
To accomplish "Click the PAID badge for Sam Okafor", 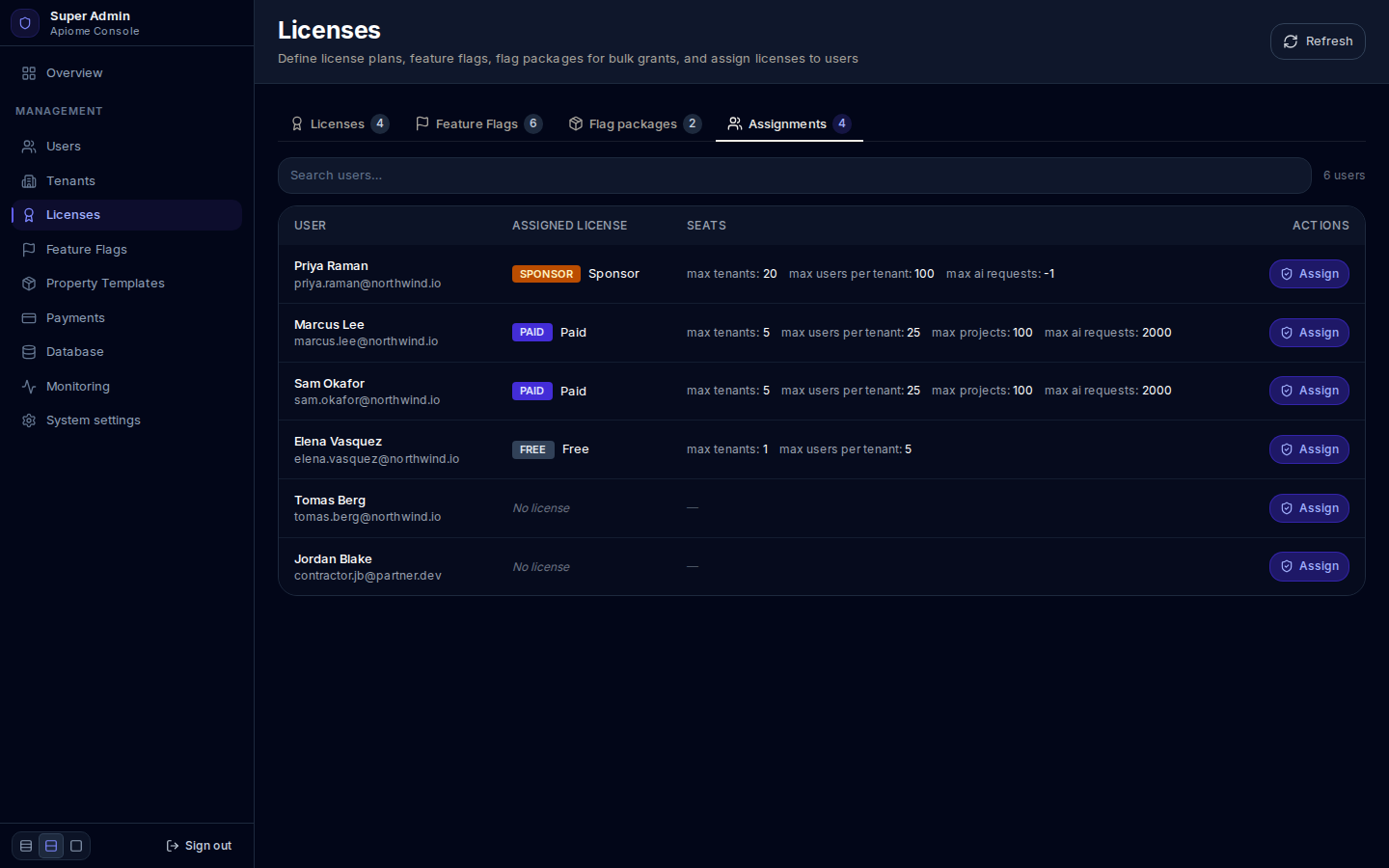I will pos(532,391).
